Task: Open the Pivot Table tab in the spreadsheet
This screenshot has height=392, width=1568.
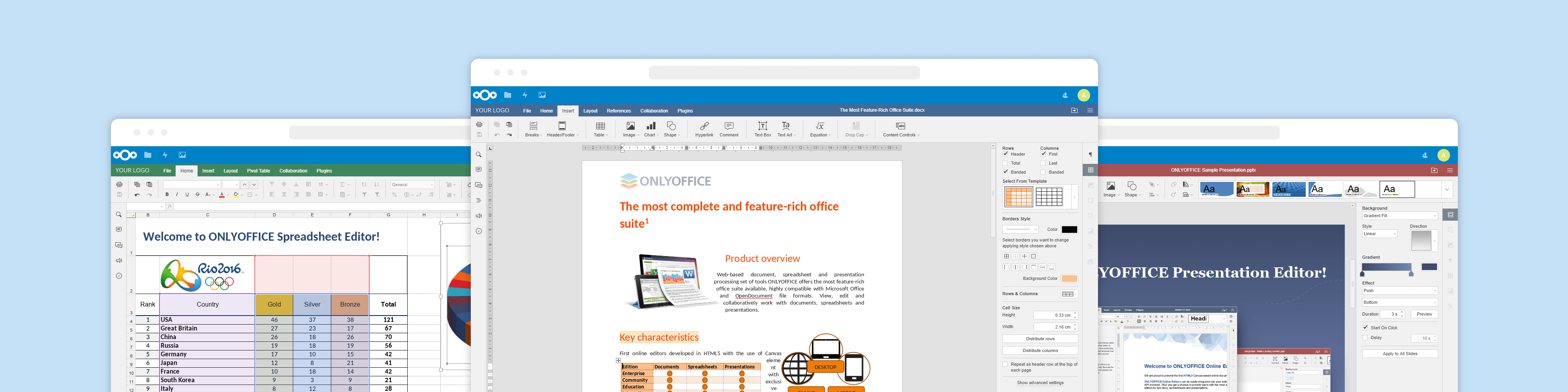Action: click(258, 171)
